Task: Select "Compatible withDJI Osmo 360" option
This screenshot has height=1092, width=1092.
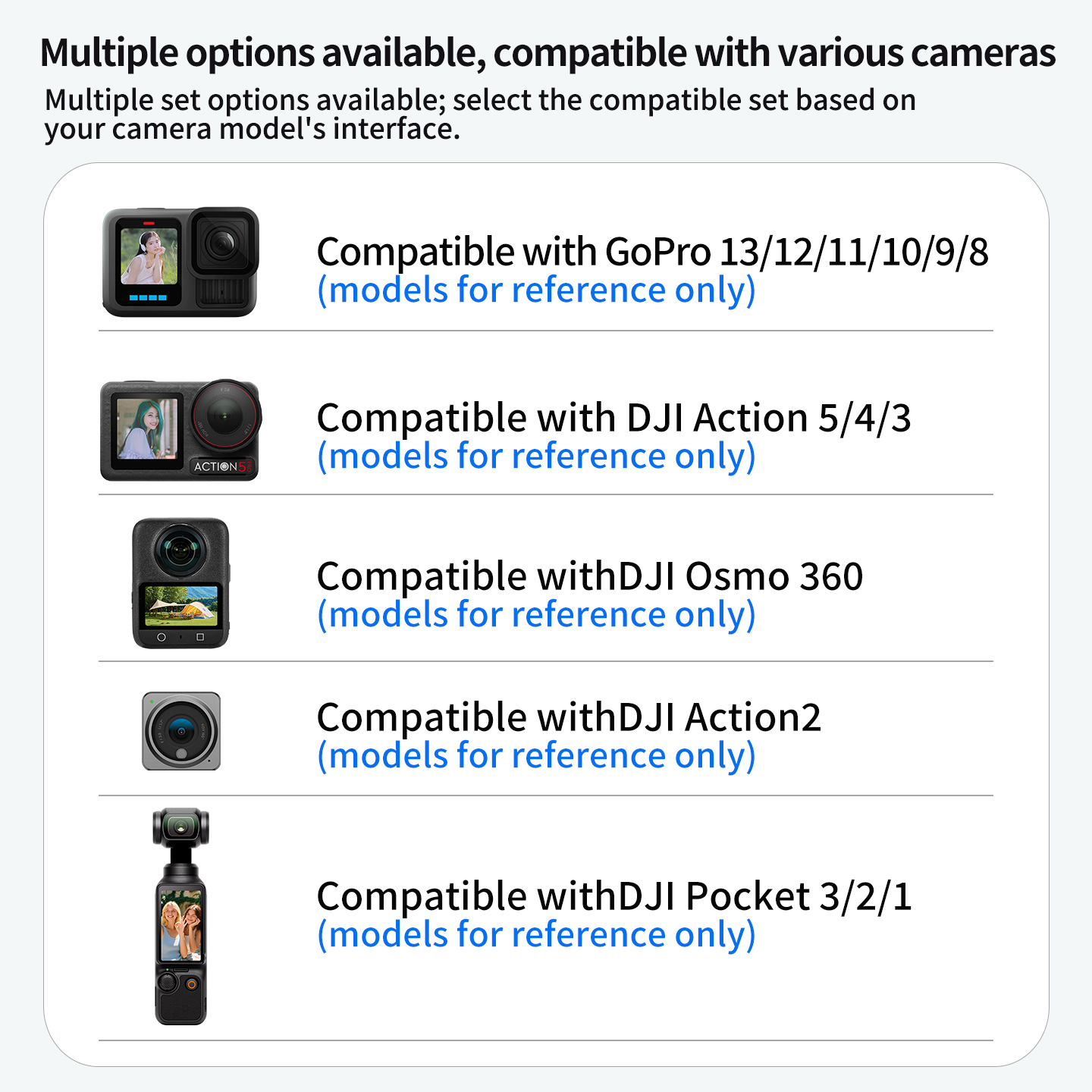Action: pyautogui.click(x=589, y=576)
